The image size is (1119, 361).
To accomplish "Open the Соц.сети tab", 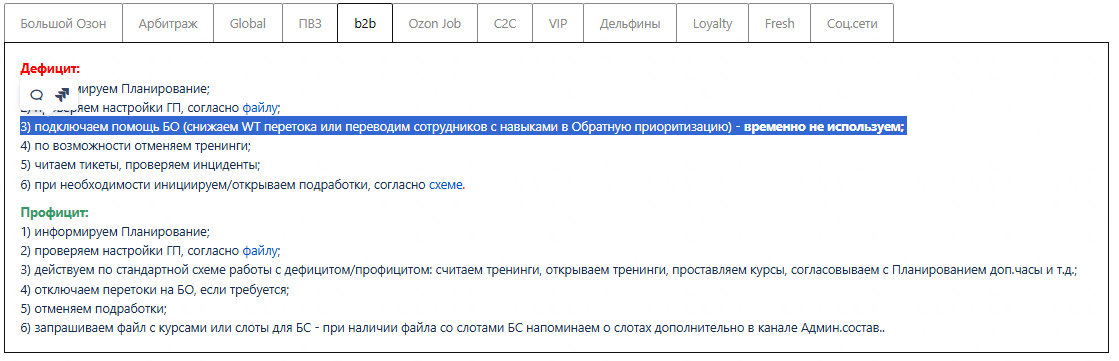I will pos(852,24).
